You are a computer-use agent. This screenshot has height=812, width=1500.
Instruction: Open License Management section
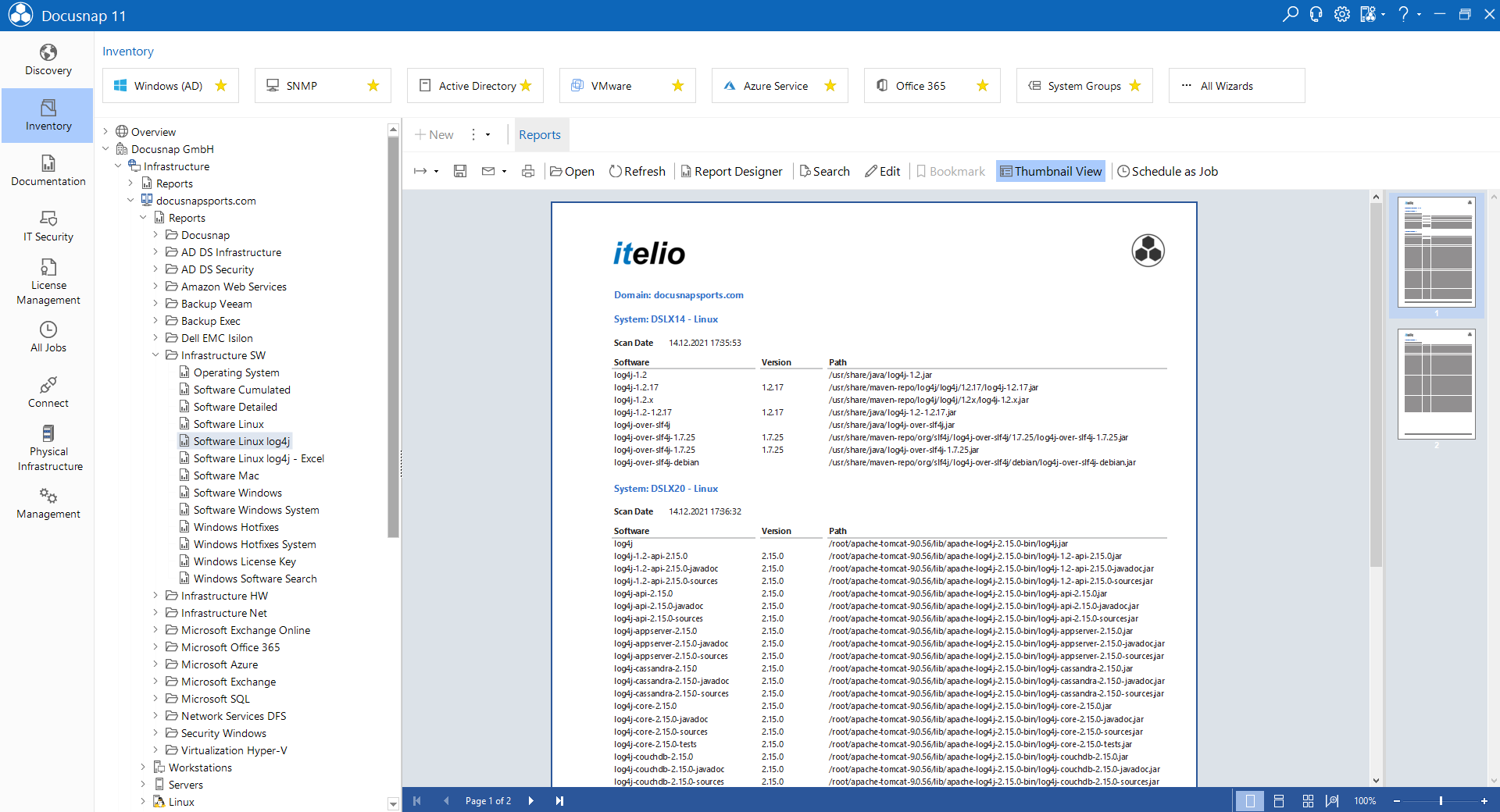click(48, 281)
